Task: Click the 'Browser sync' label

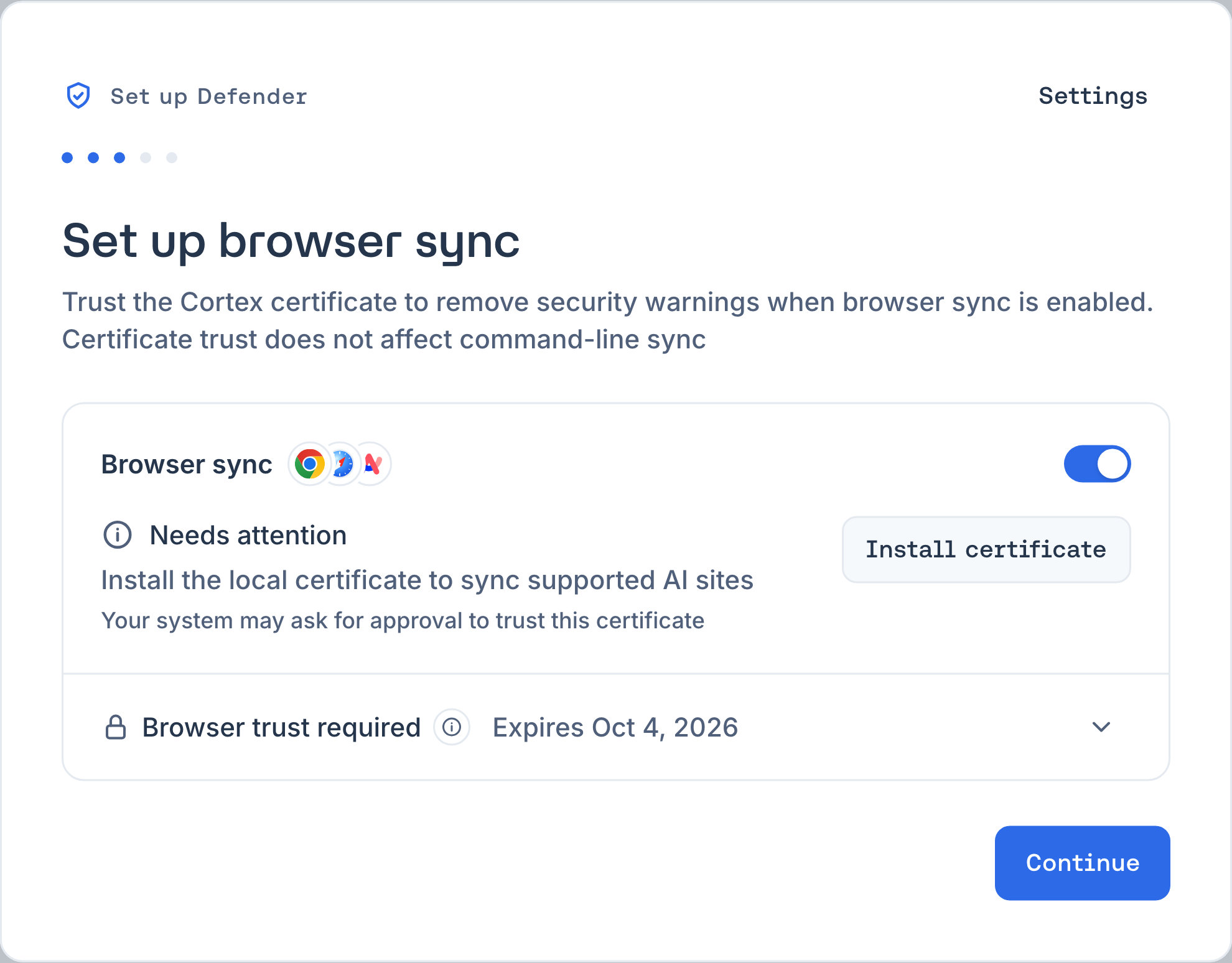Action: click(x=187, y=464)
